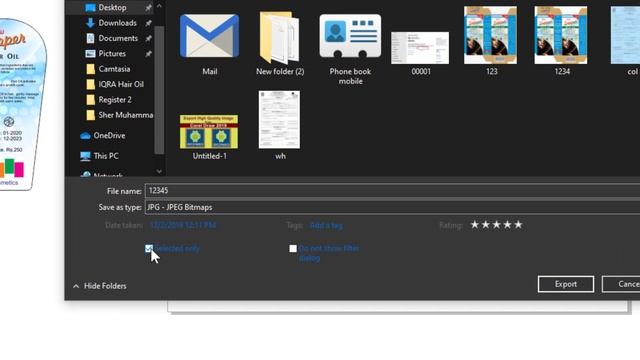Image resolution: width=640 pixels, height=360 pixels.
Task: Click the Cancel button
Action: tap(621, 284)
